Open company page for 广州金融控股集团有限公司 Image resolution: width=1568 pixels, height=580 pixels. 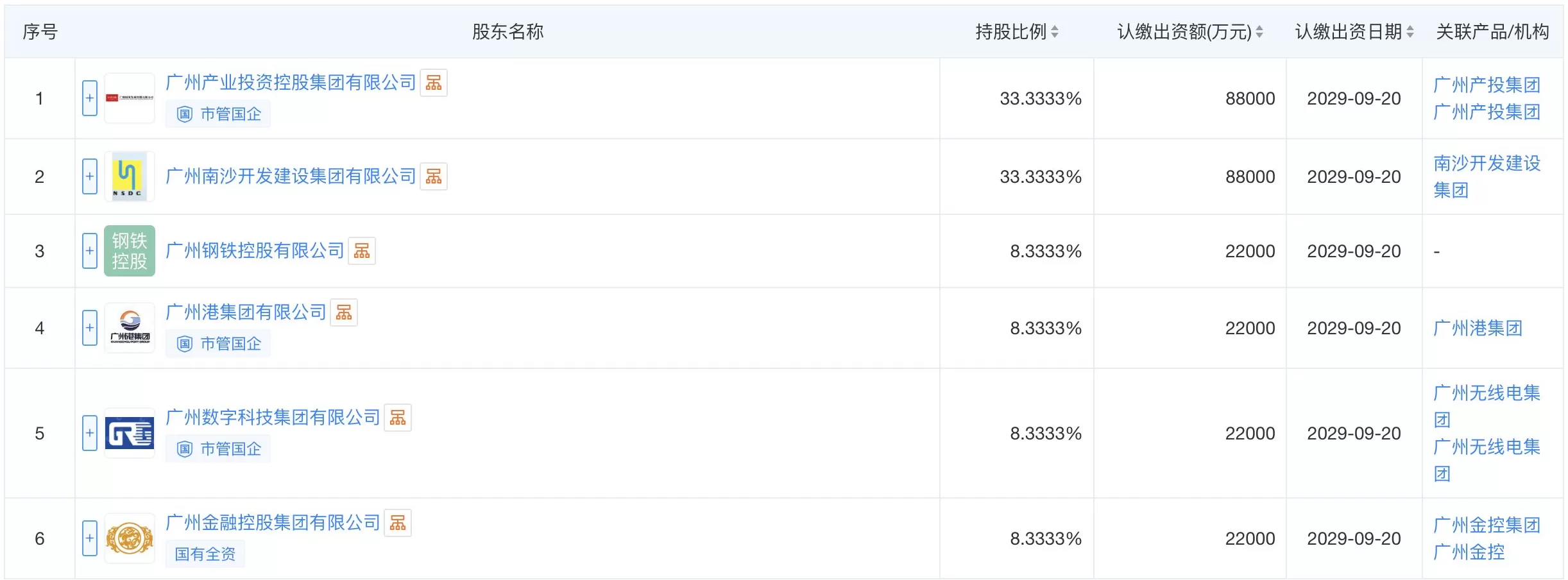pos(273,523)
